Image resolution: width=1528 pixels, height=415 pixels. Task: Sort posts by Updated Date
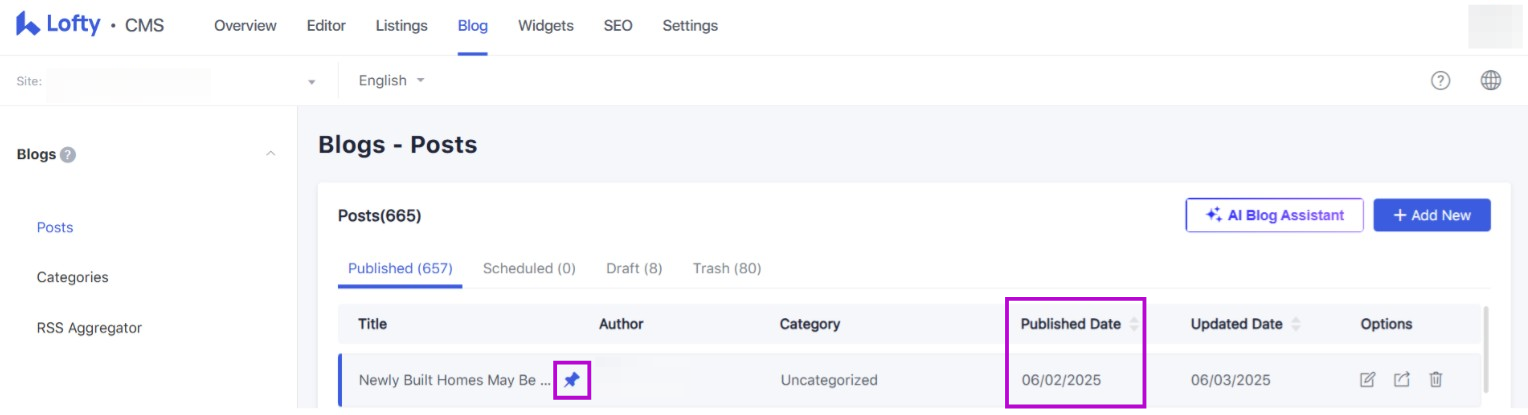[x=1296, y=324]
